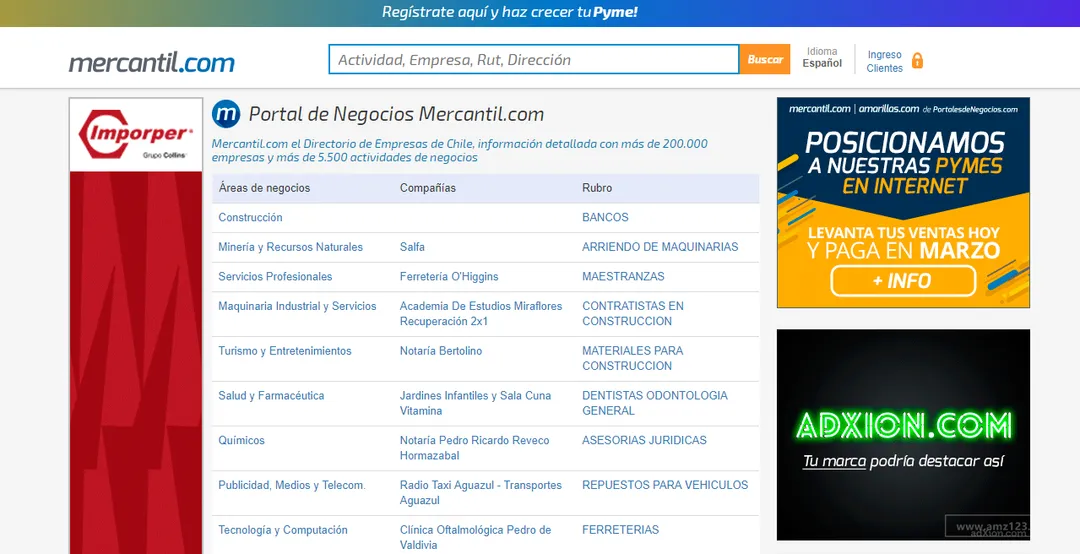Click 'Portal de Negocios Mercantil.com' heading

396,114
